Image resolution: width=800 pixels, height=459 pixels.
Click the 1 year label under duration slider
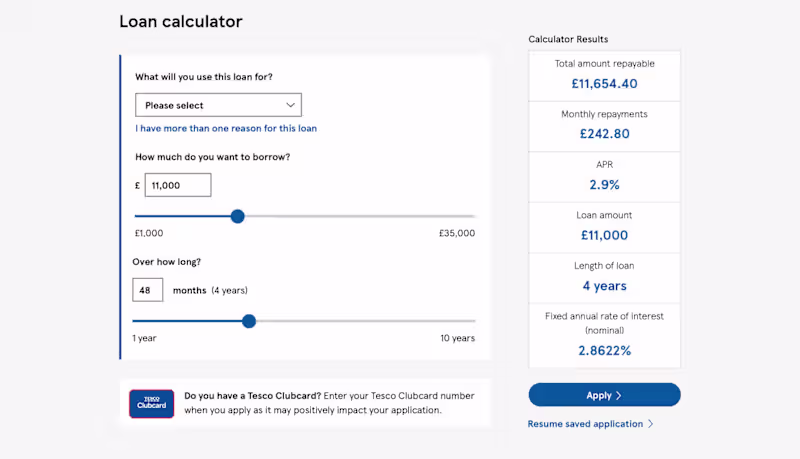144,338
